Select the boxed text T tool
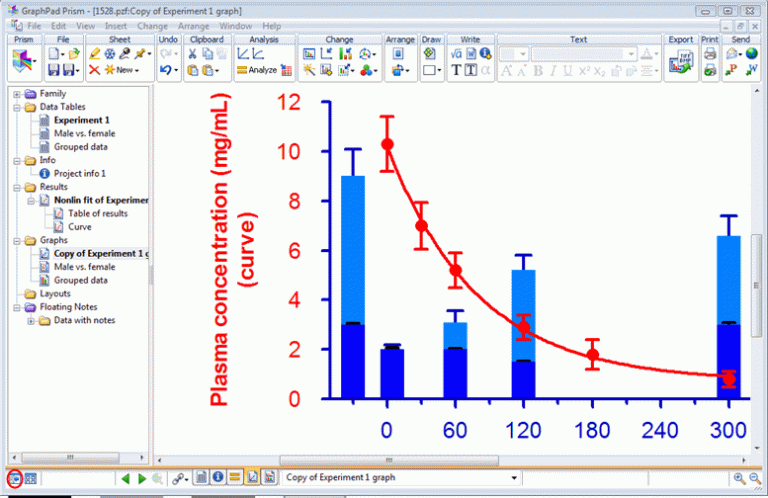768x498 pixels. coord(471,70)
